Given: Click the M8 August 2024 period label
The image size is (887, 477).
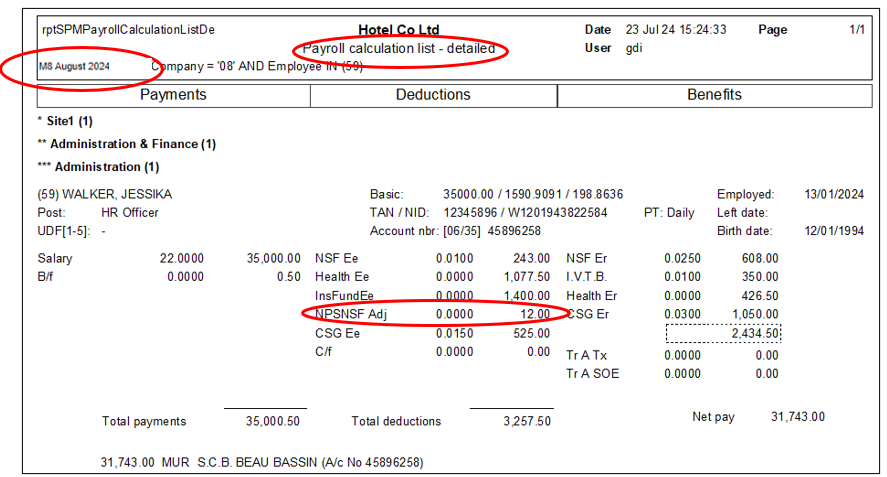Looking at the screenshot, I should tap(75, 66).
